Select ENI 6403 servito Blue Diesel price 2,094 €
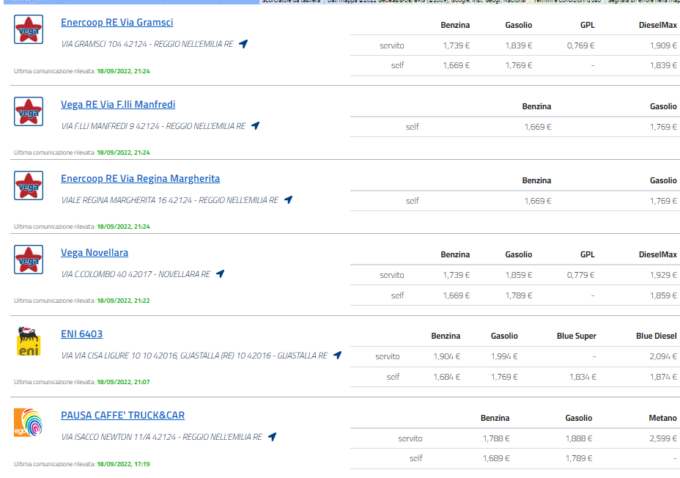The height and width of the screenshot is (478, 680). [x=663, y=357]
